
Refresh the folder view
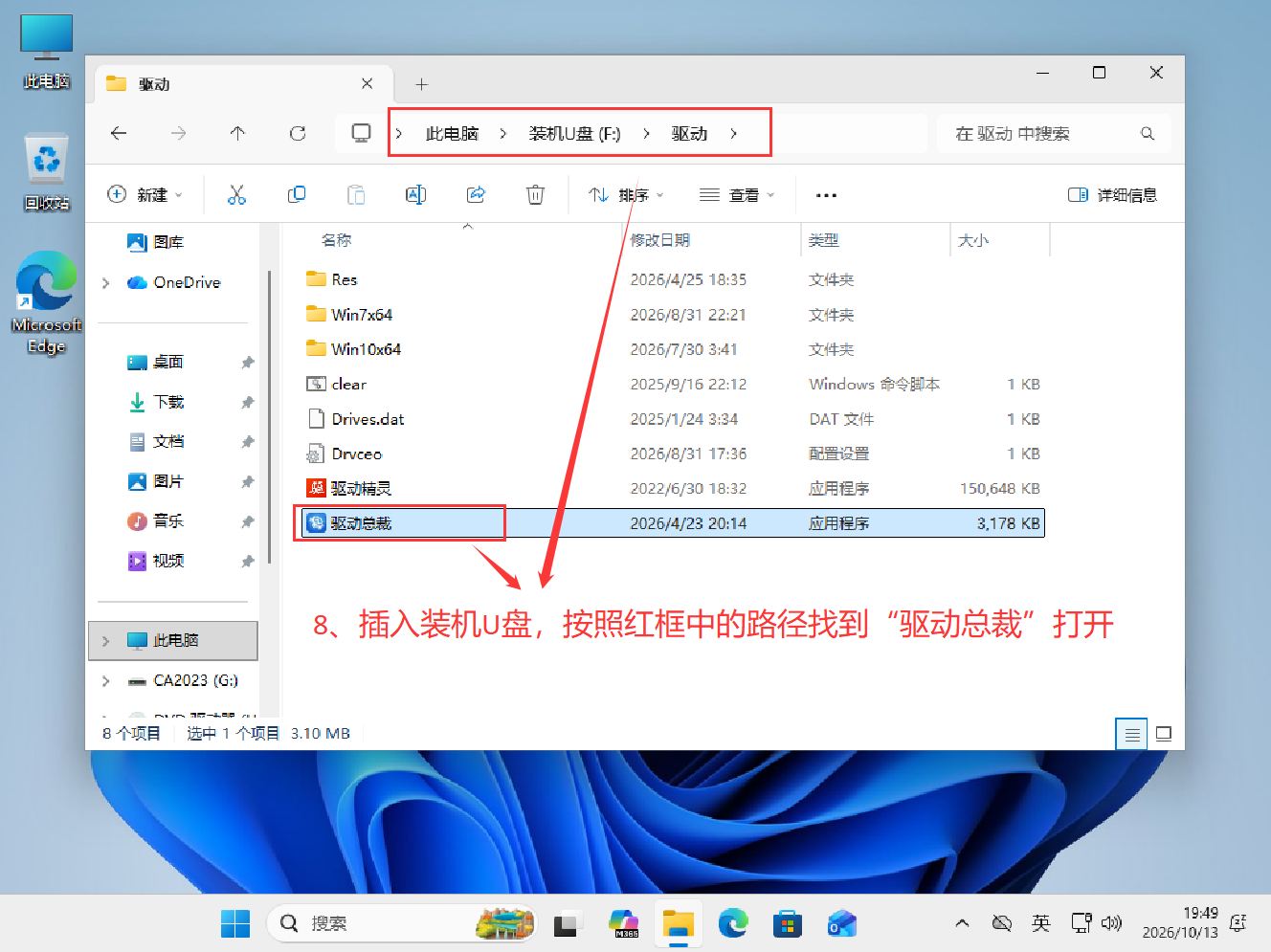tap(298, 134)
